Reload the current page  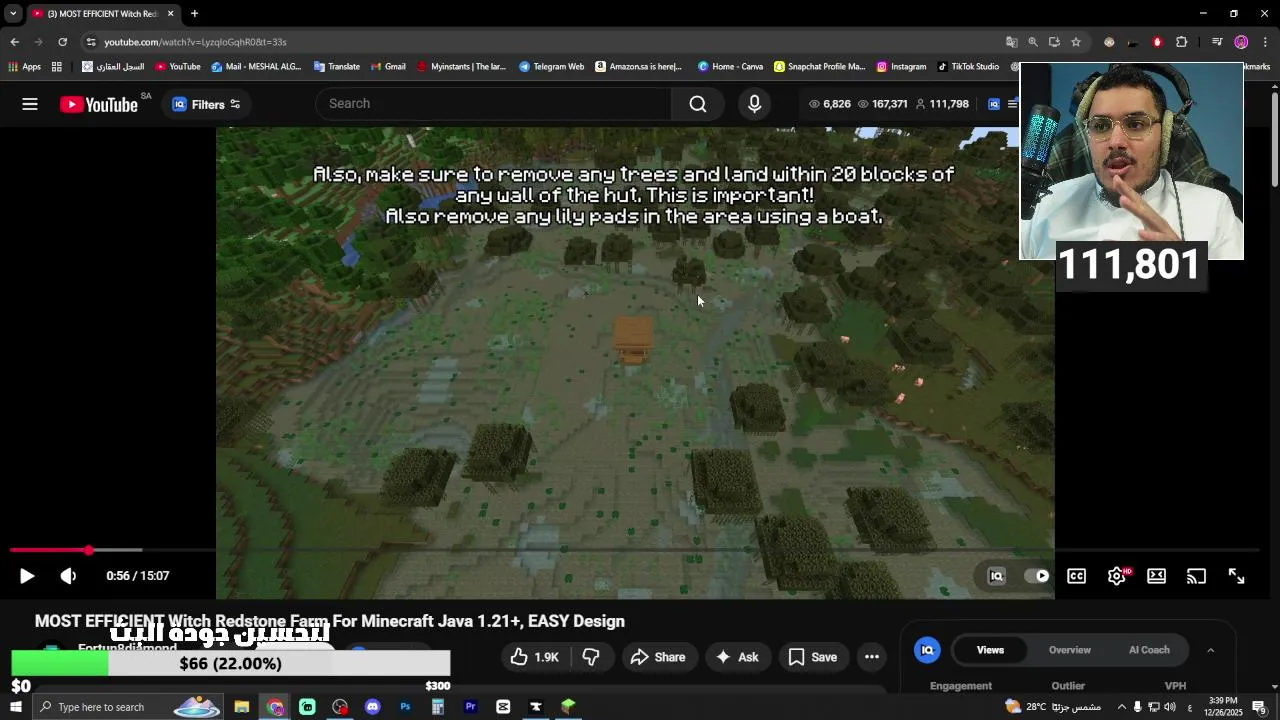click(62, 42)
